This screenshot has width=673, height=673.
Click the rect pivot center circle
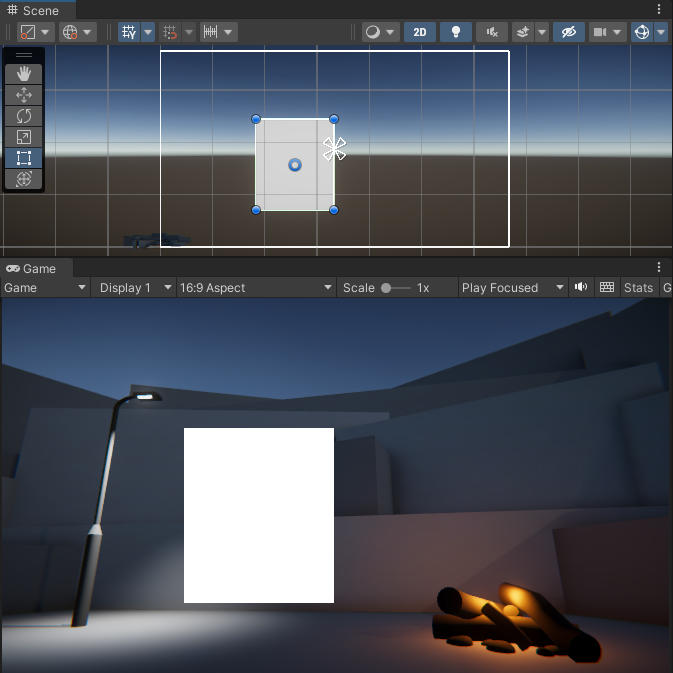[x=295, y=165]
